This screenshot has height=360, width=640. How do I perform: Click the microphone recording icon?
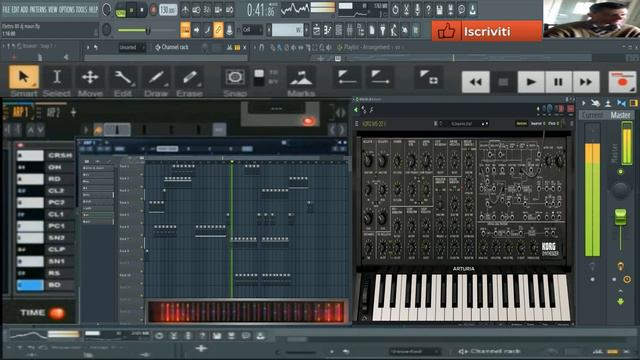(x=417, y=10)
